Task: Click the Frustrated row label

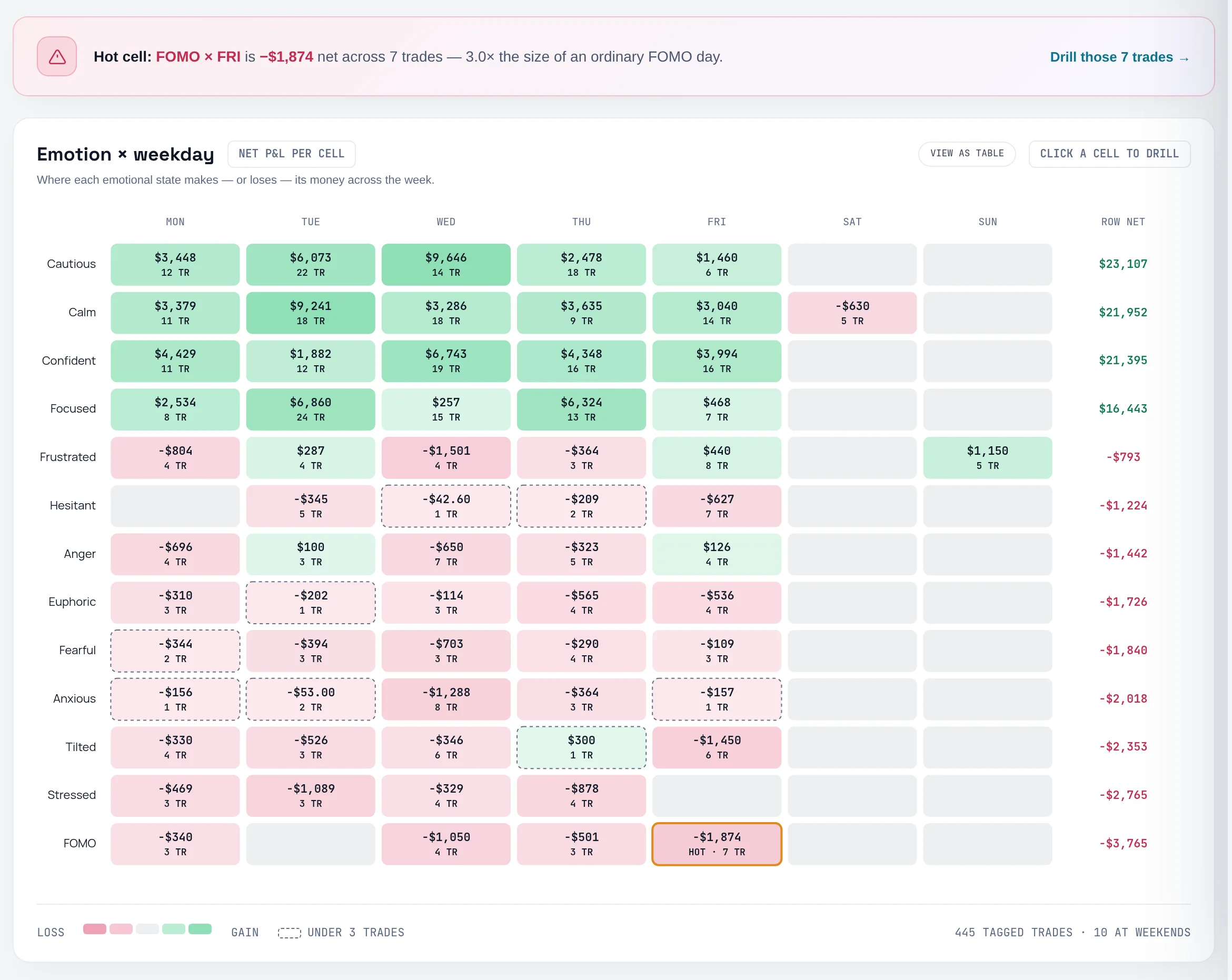Action: click(x=67, y=457)
